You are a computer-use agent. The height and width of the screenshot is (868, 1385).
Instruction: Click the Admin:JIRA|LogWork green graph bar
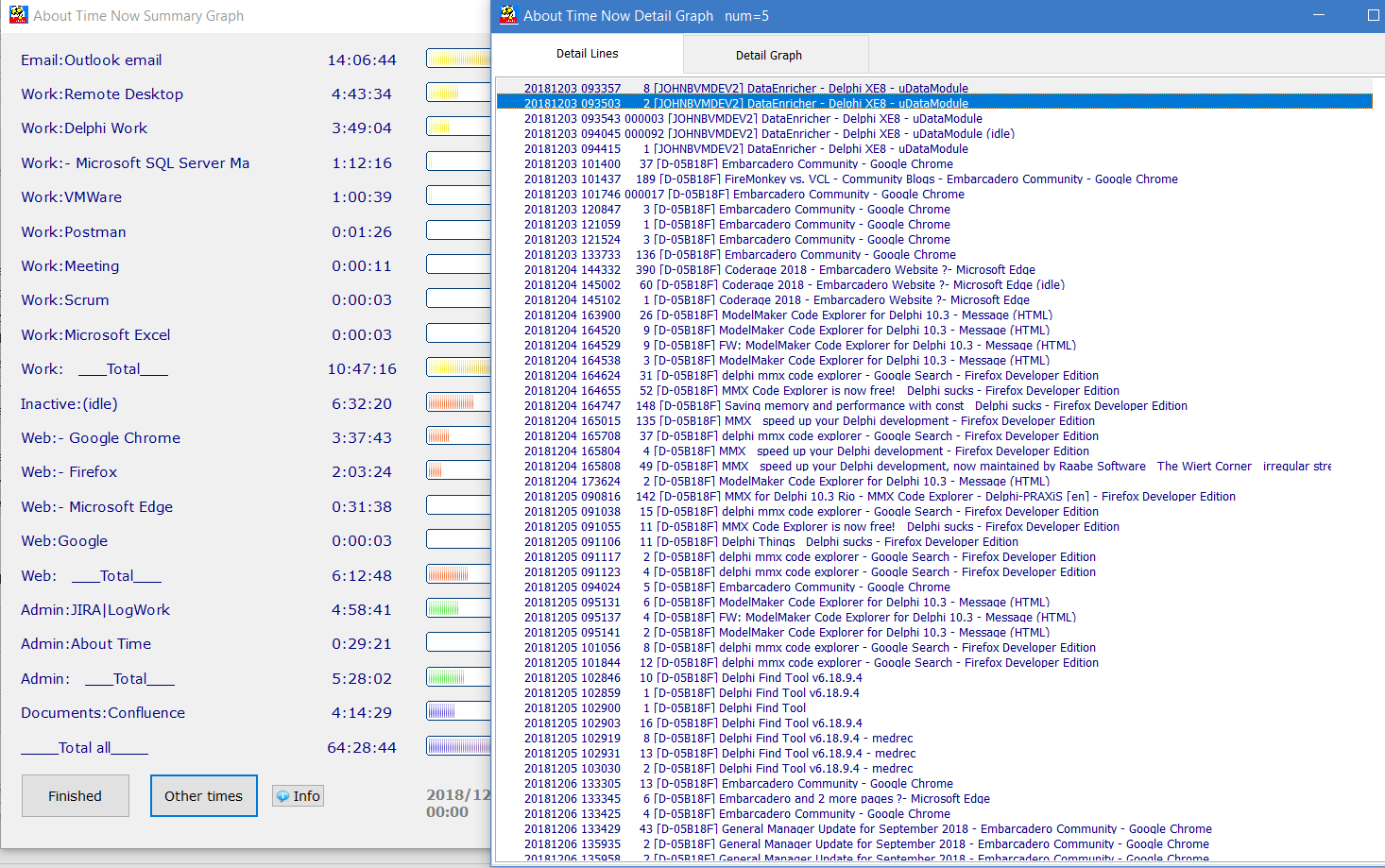coord(458,608)
